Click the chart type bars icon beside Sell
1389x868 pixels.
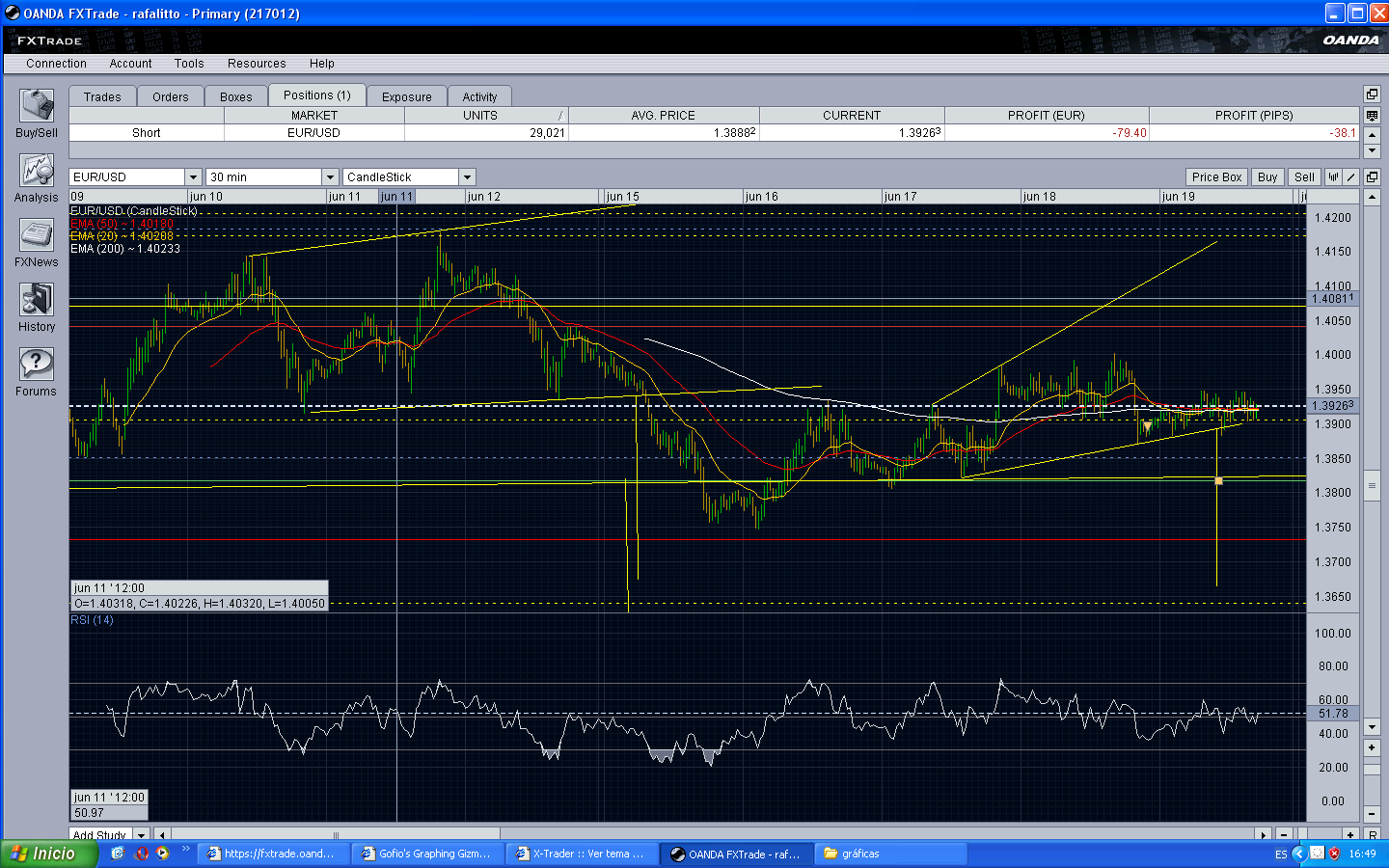(1333, 177)
